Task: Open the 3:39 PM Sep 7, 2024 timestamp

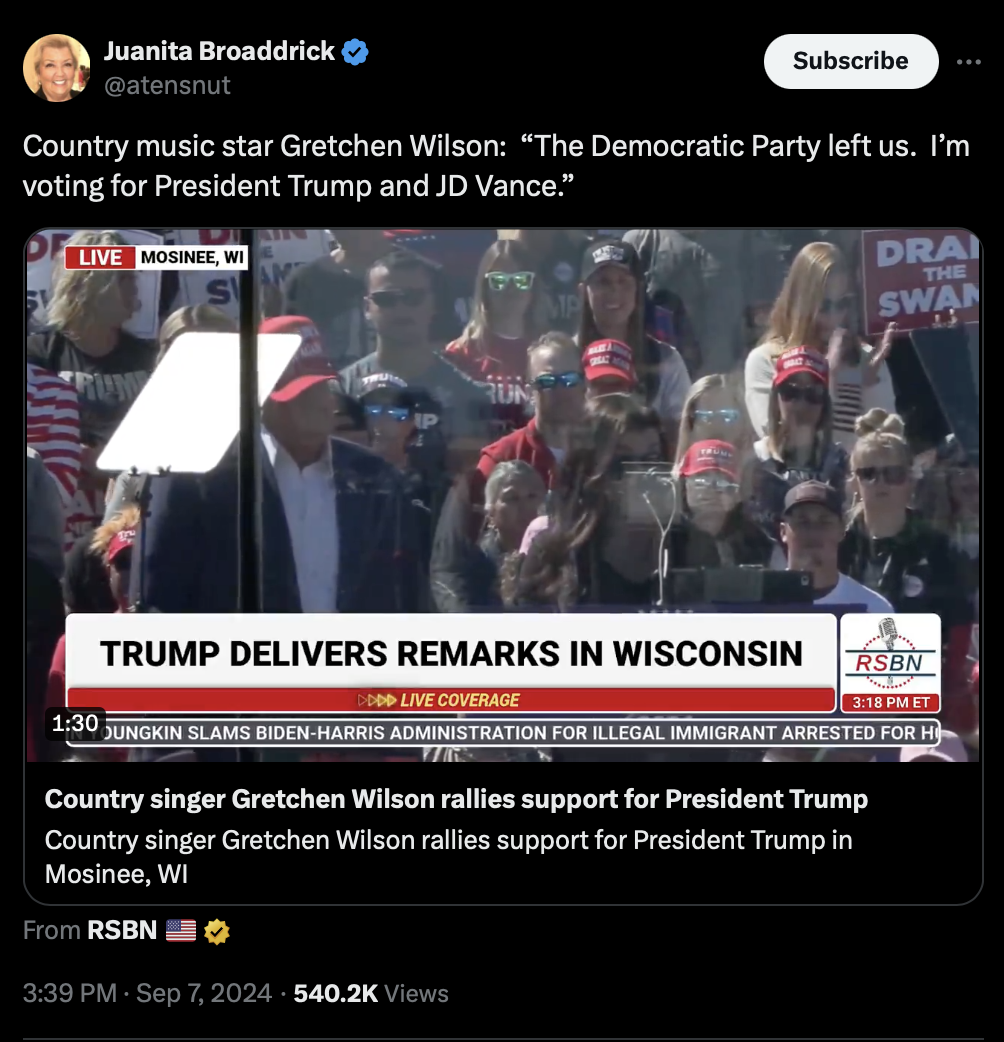Action: pos(147,993)
